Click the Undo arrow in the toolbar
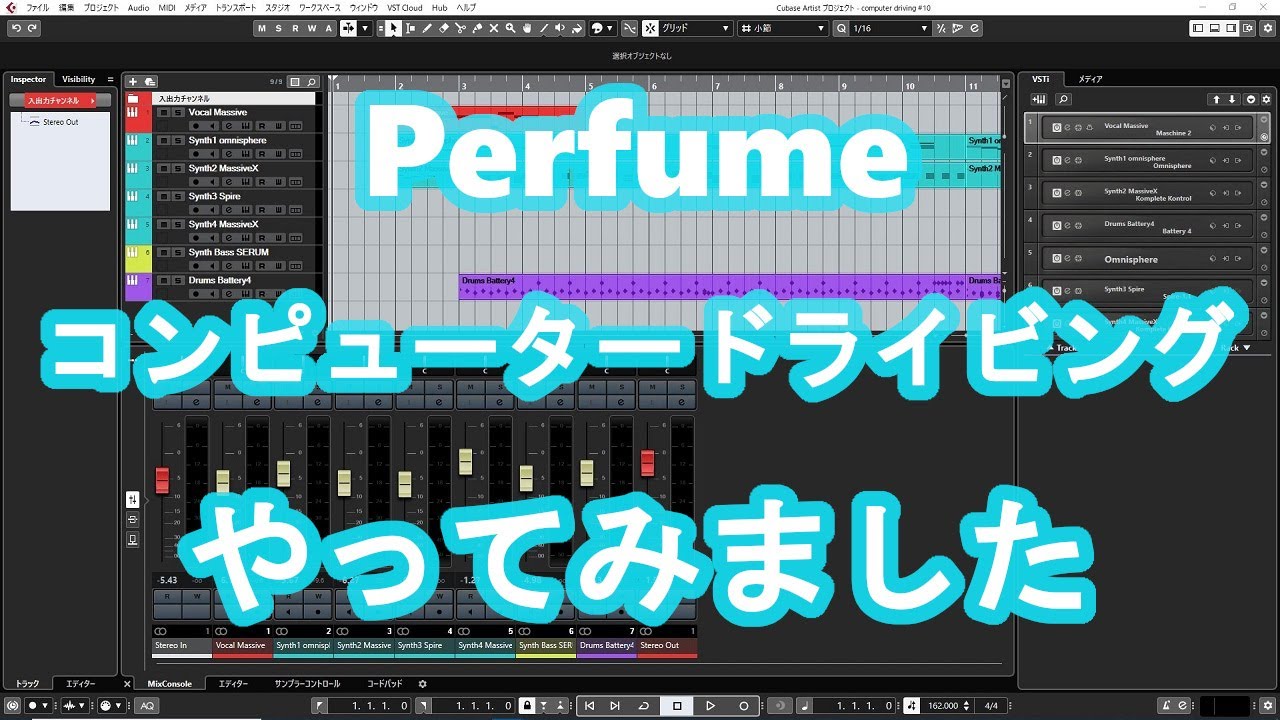Screen dimensions: 1280x720 tap(17, 28)
